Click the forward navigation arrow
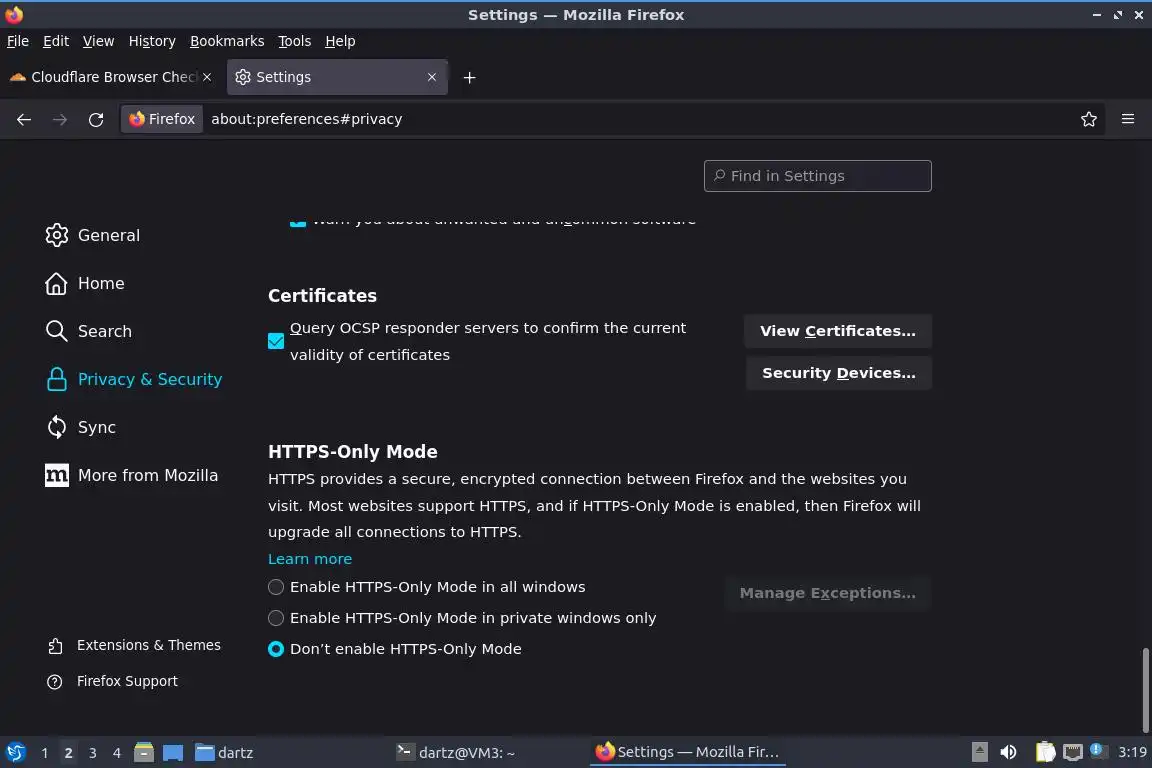Screen dimensions: 1152x768 pos(60,119)
